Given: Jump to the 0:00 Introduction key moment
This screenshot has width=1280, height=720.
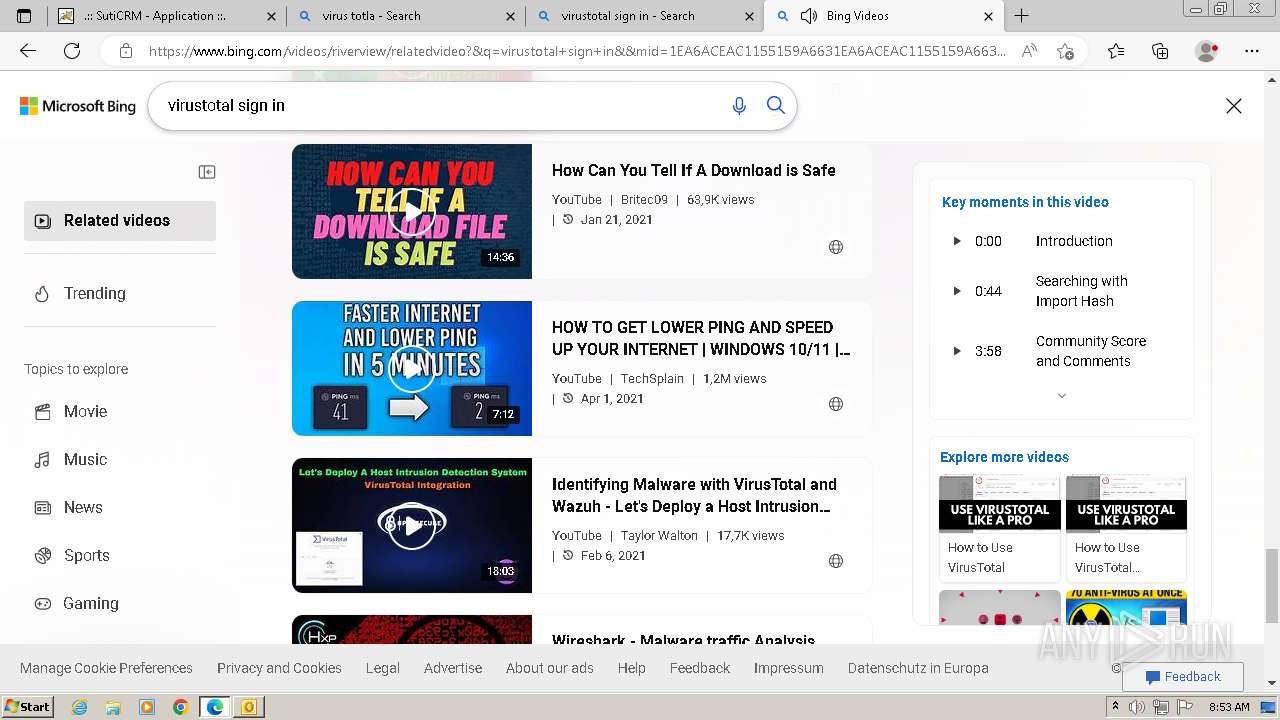Looking at the screenshot, I should point(1061,241).
